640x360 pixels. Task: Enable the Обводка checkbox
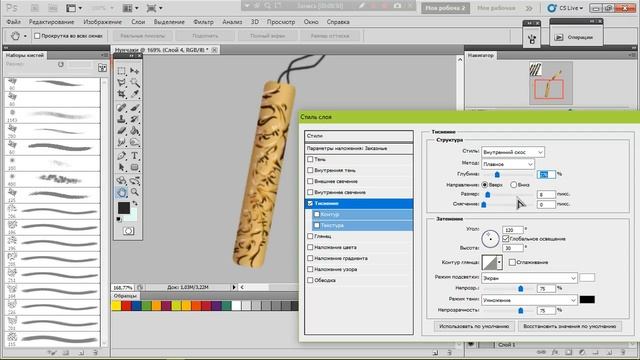(x=310, y=280)
